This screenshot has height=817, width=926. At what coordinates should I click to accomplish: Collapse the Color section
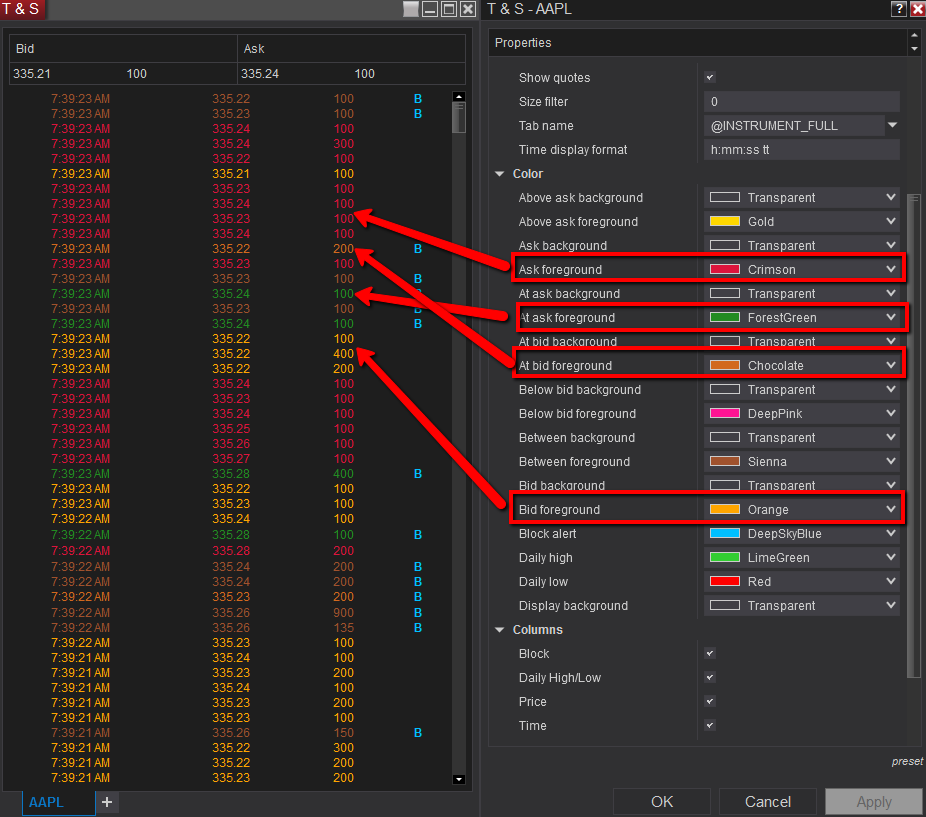coord(500,174)
